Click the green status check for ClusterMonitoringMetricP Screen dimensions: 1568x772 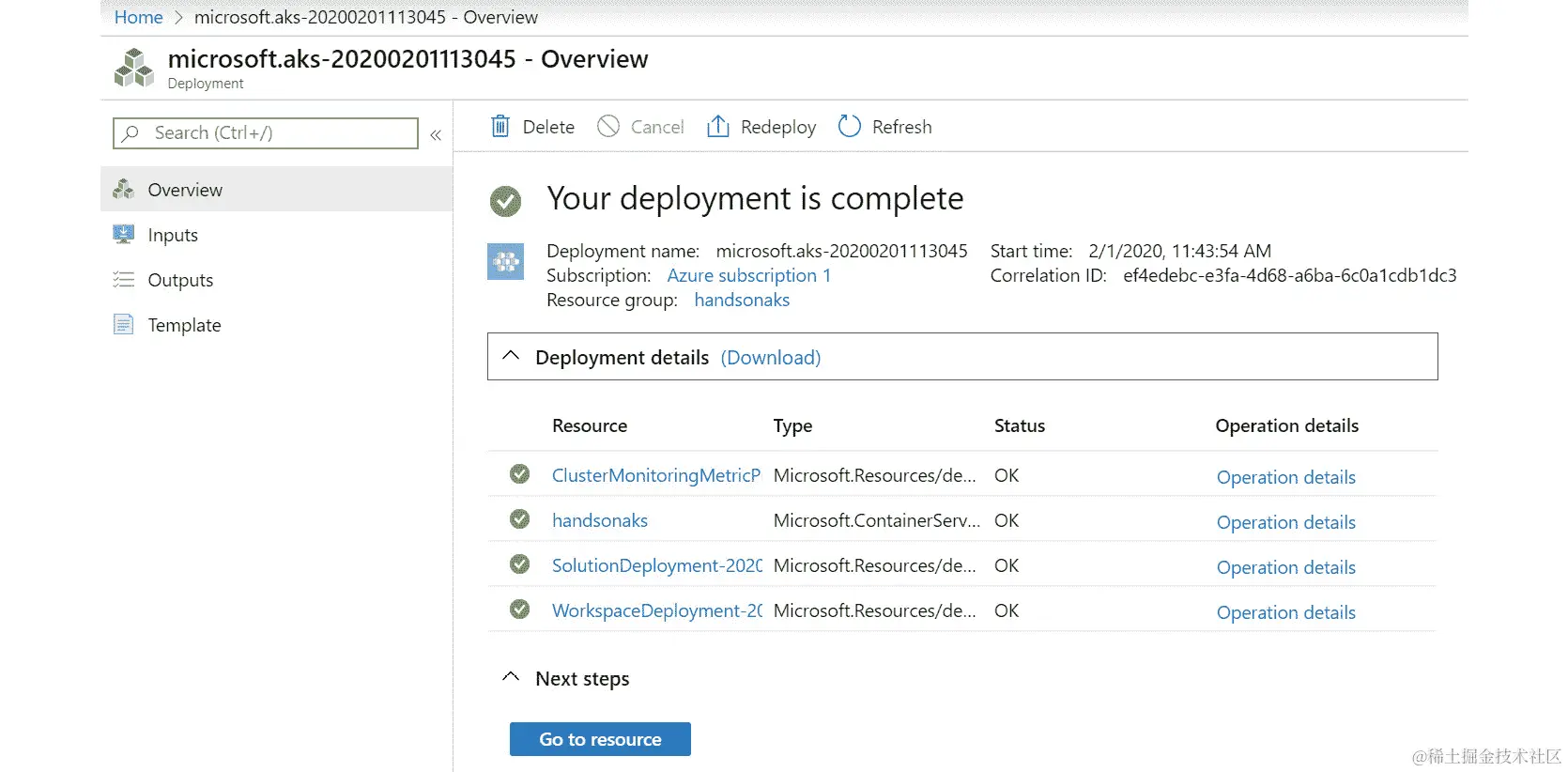519,474
